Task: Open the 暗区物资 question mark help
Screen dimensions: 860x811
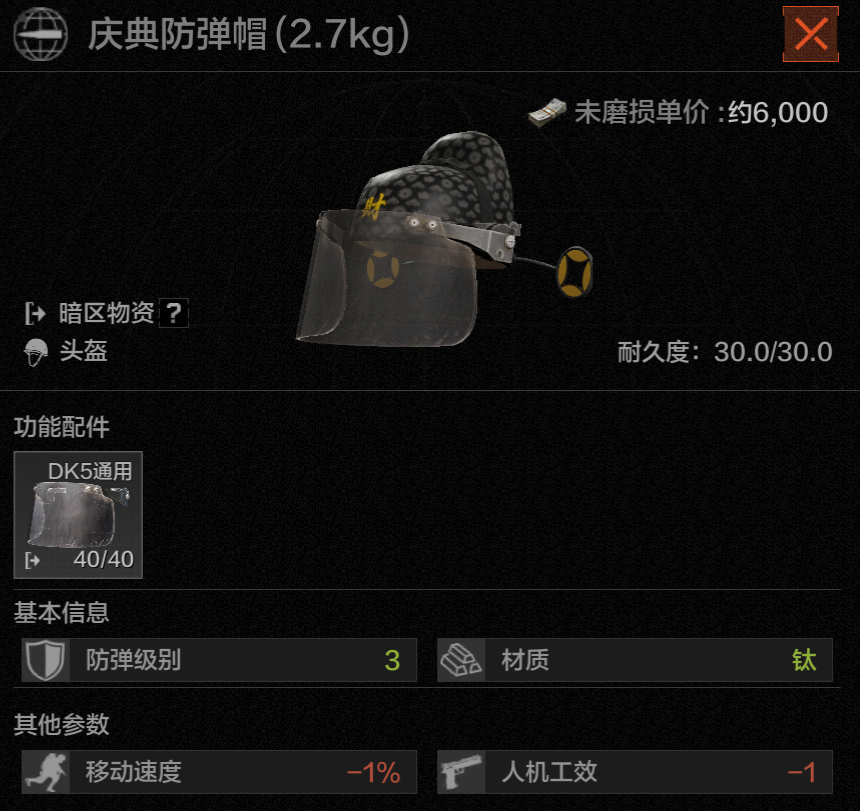Action: 174,313
